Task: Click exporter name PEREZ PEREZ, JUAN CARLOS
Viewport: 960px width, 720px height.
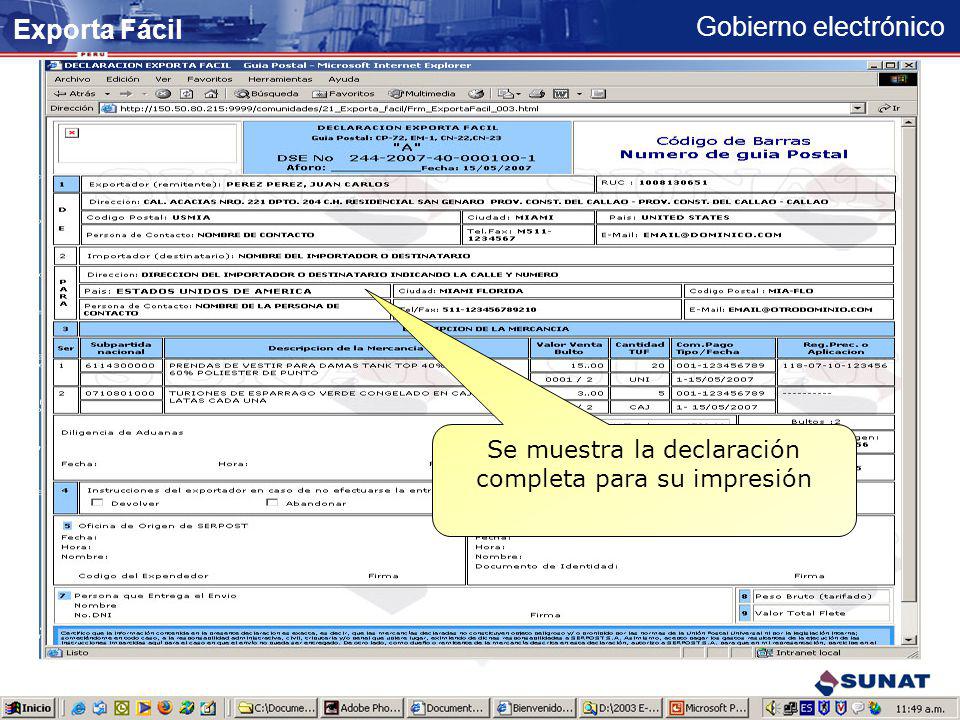Action: 307,184
